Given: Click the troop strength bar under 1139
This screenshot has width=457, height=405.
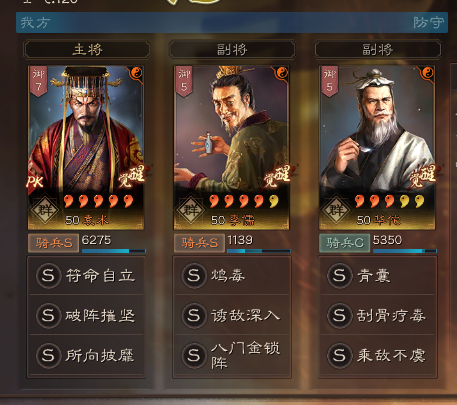Looking at the screenshot, I should (259, 251).
